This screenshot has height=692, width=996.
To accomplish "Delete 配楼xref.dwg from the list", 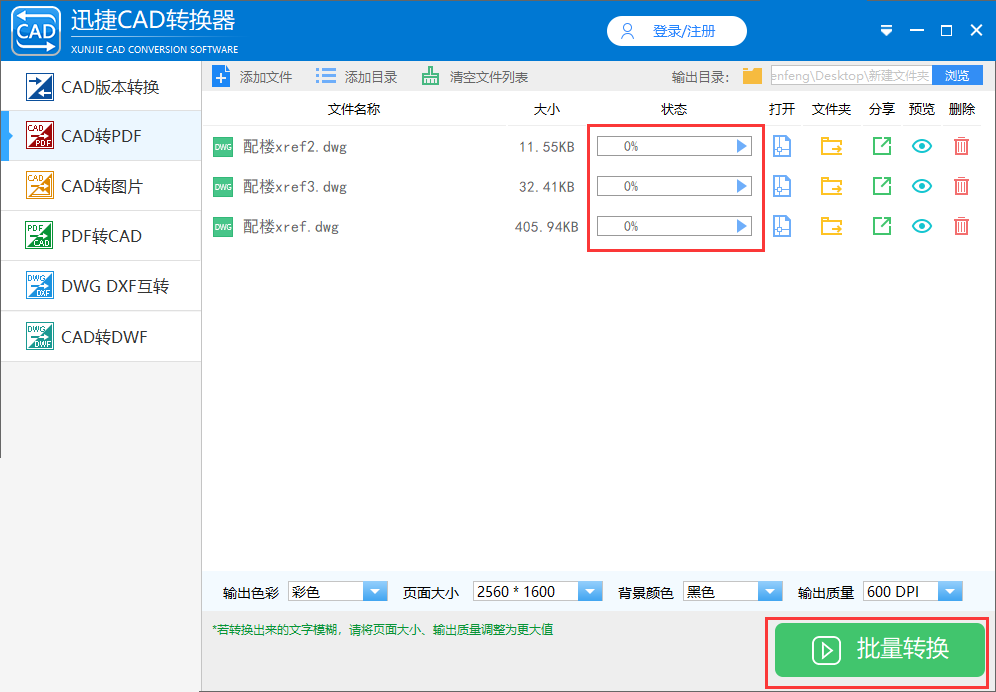I will 961,226.
